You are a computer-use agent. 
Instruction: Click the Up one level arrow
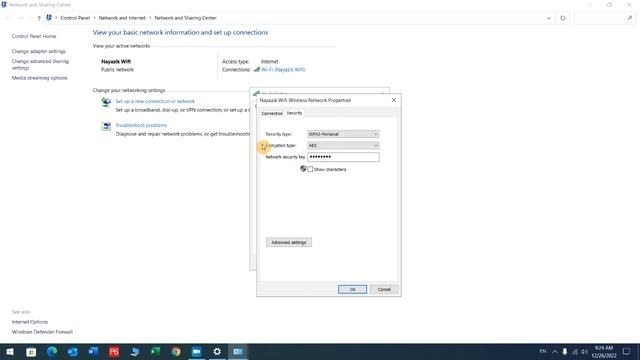pyautogui.click(x=39, y=18)
